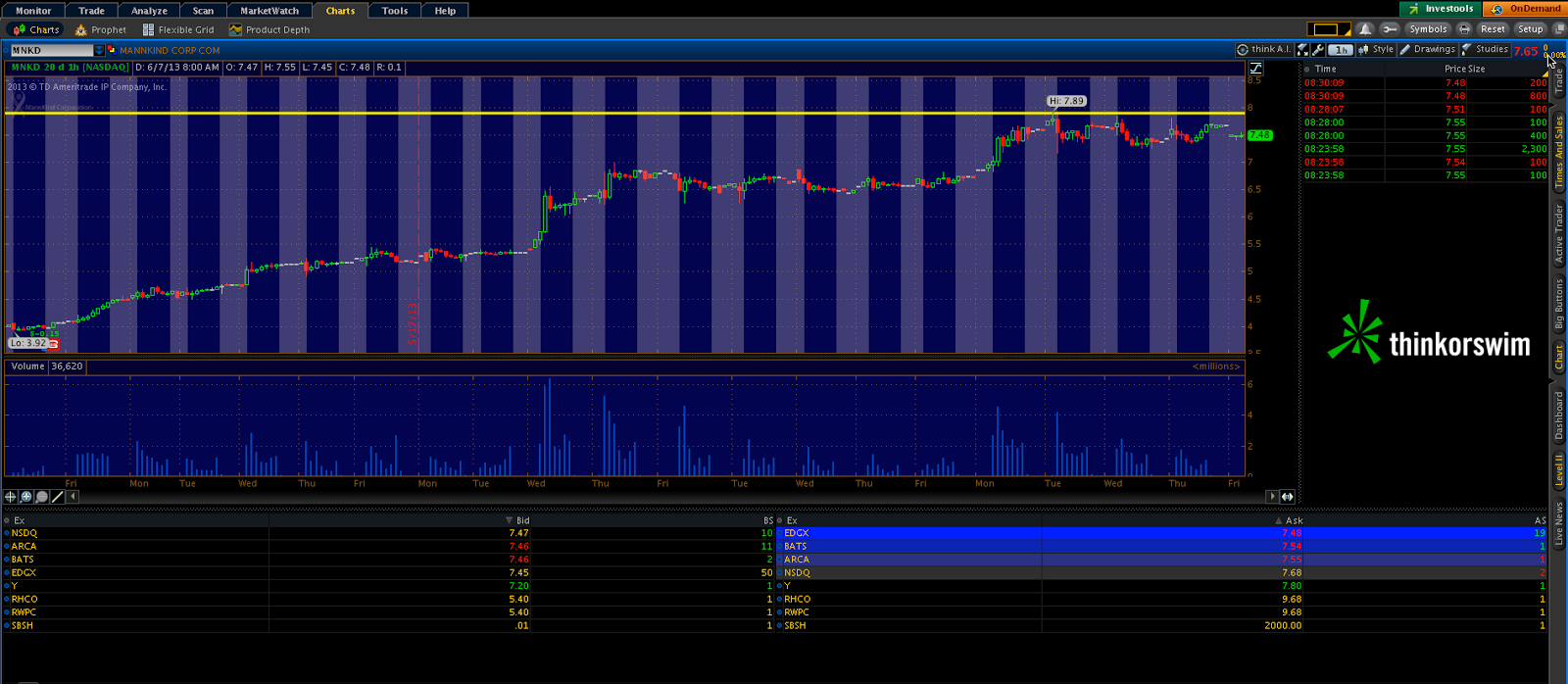Click the chart scale curve icon
This screenshot has width=1568, height=684.
point(1255,68)
